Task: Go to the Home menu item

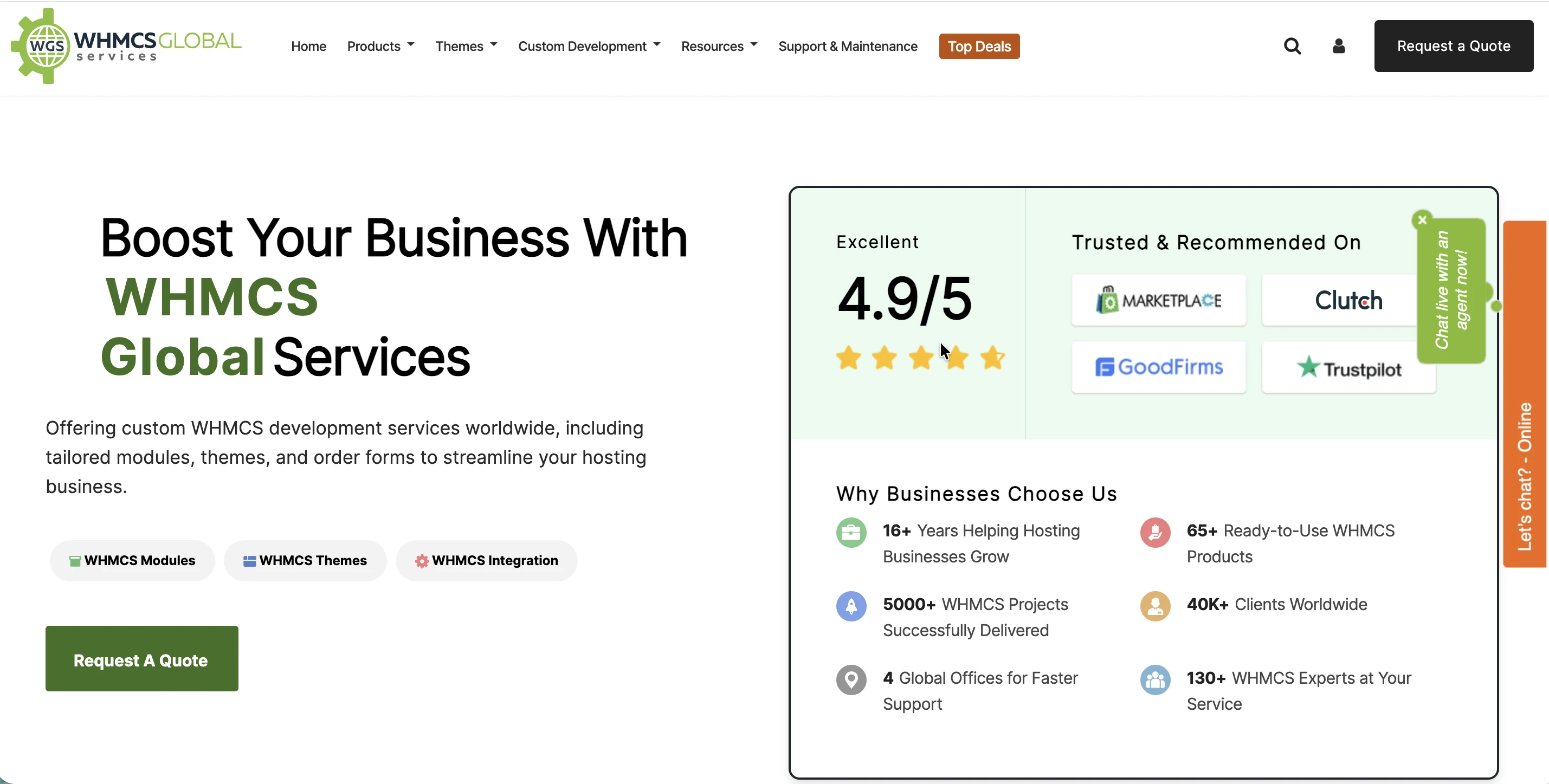Action: pos(308,46)
